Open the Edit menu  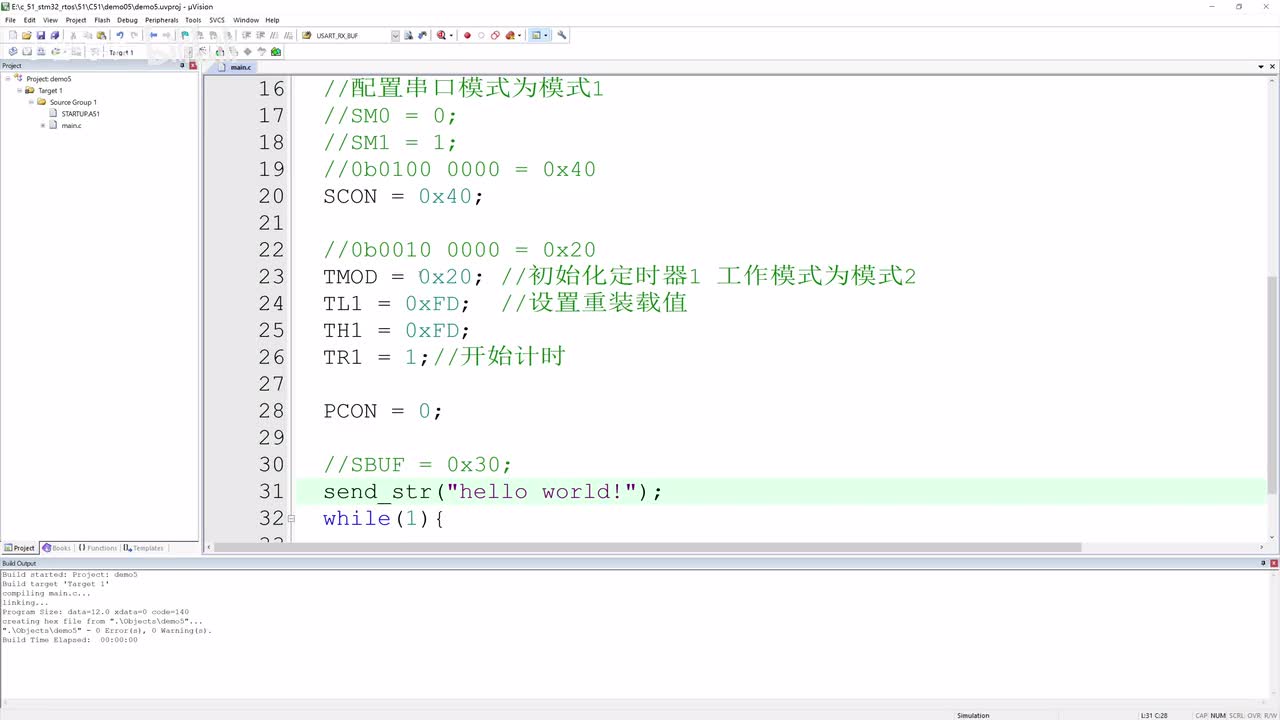tap(30, 20)
